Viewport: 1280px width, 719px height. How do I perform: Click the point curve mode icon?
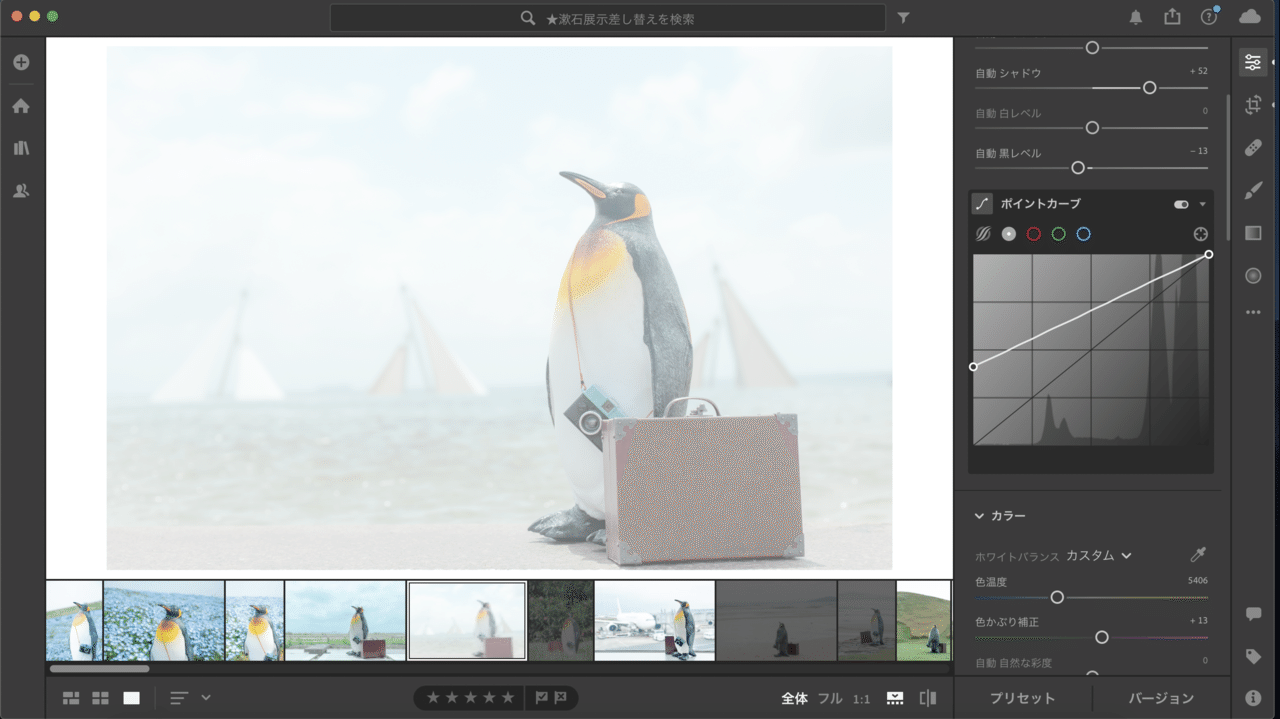pos(982,203)
